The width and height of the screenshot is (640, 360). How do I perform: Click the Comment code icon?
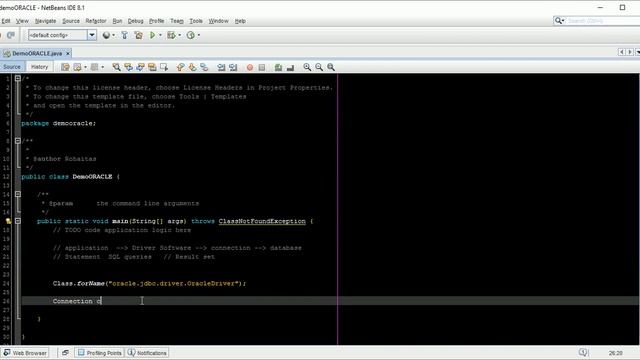pyautogui.click(x=278, y=67)
